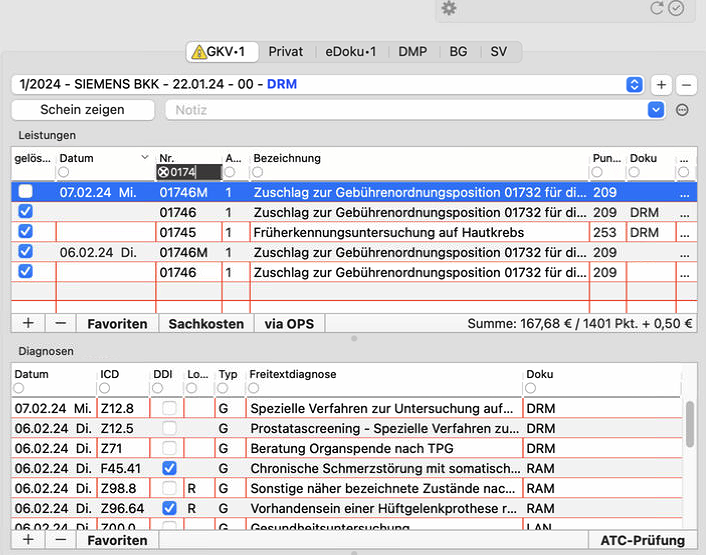Toggle DDI checkbox for Z12.5 diagnosis
Screen dimensions: 706x555
169,428
